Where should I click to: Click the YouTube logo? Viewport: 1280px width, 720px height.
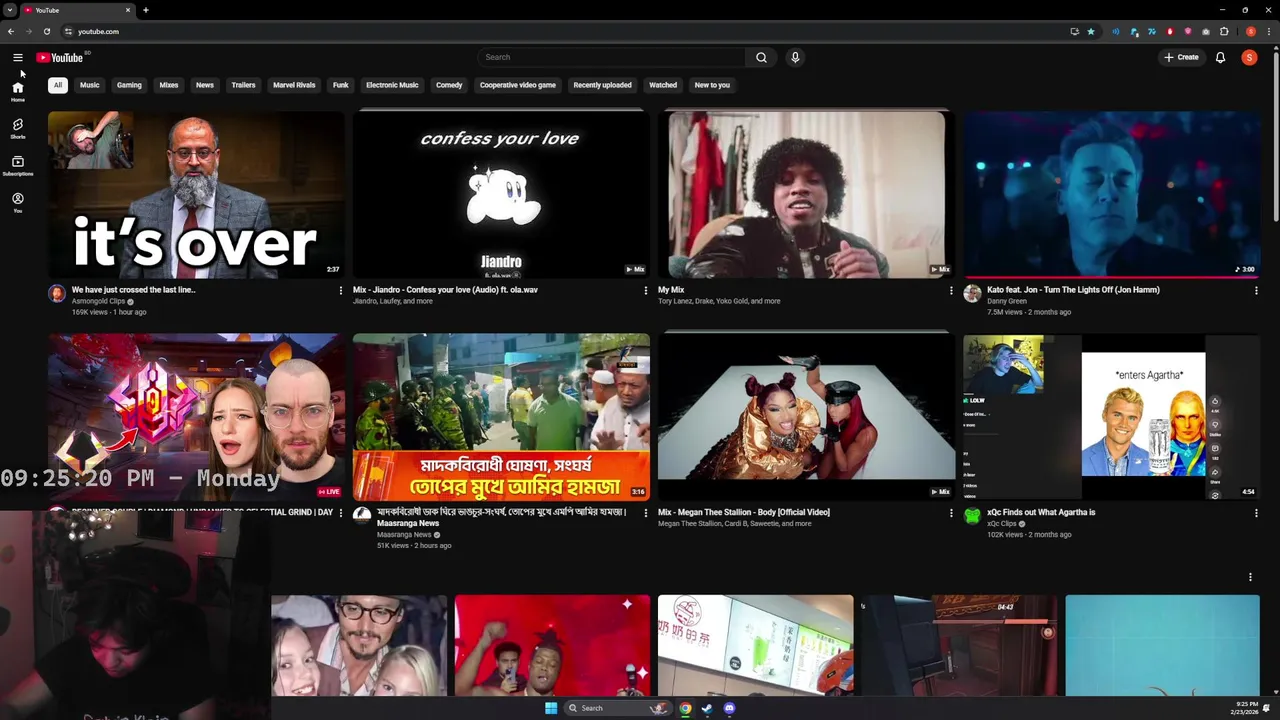60,57
